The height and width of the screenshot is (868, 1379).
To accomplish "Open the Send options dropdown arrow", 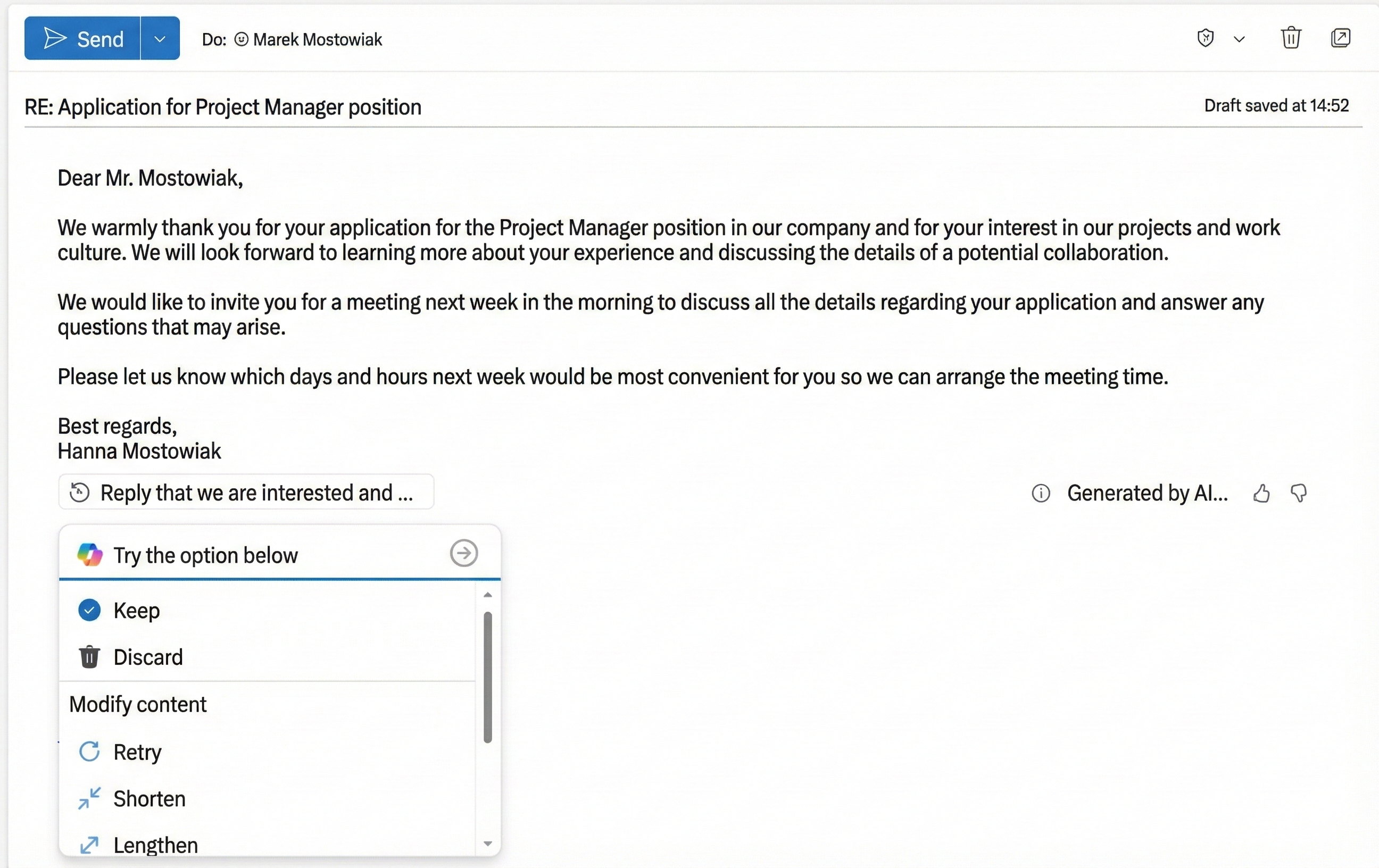I will click(160, 38).
